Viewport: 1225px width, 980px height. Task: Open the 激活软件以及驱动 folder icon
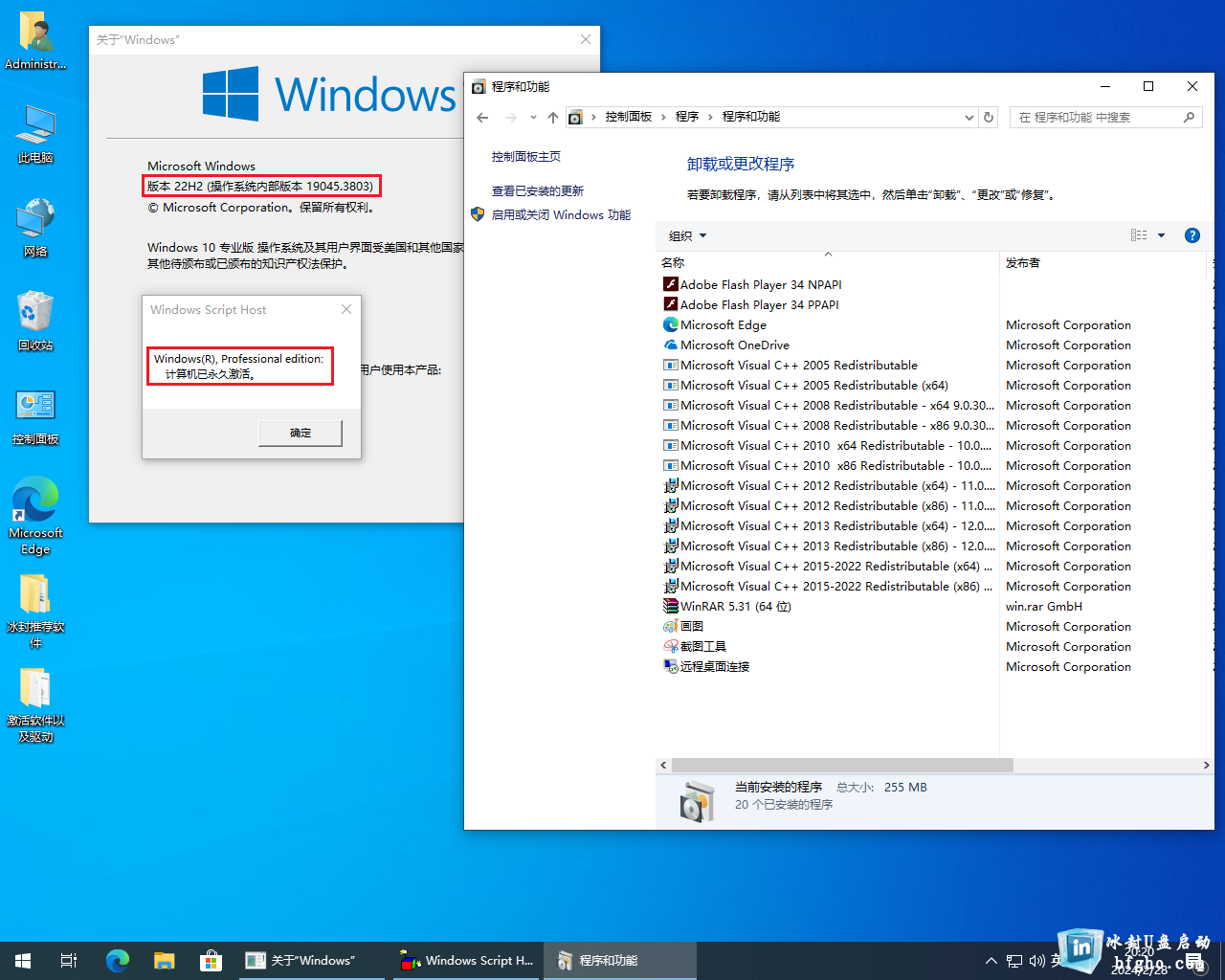(x=35, y=704)
